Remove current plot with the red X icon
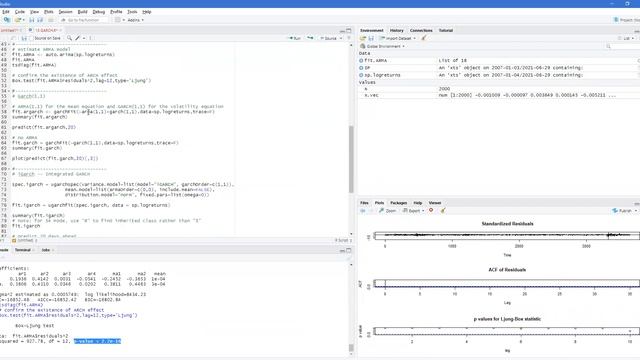640x360 pixels. (431, 210)
